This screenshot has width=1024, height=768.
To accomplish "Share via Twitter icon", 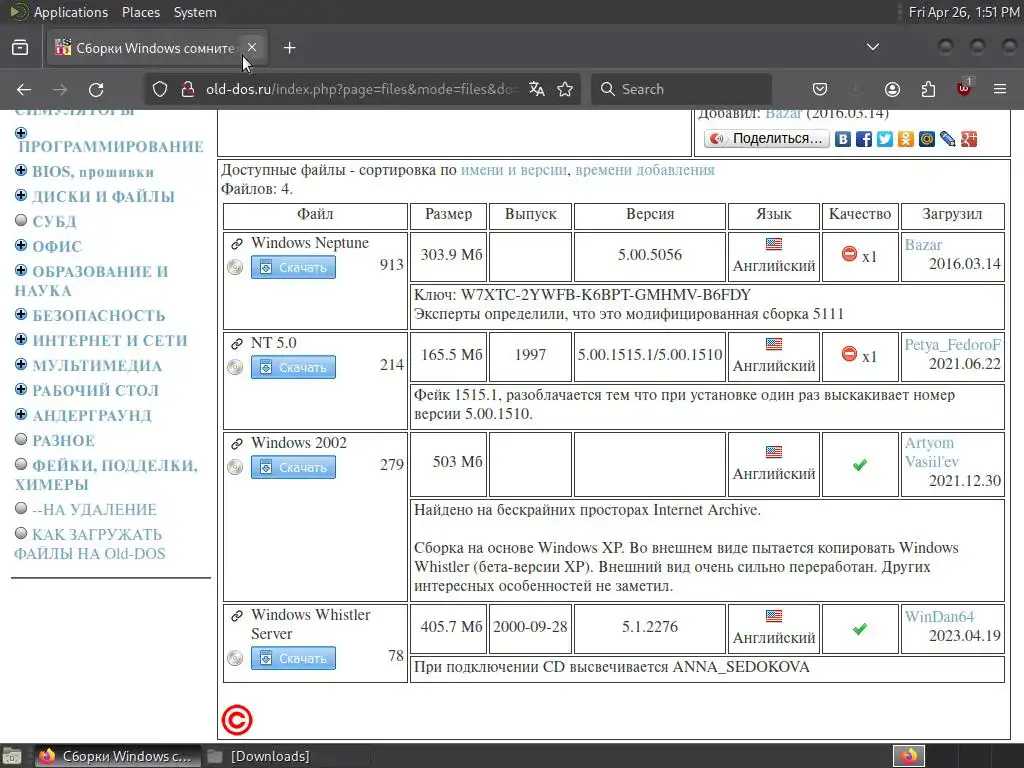I will (x=885, y=139).
